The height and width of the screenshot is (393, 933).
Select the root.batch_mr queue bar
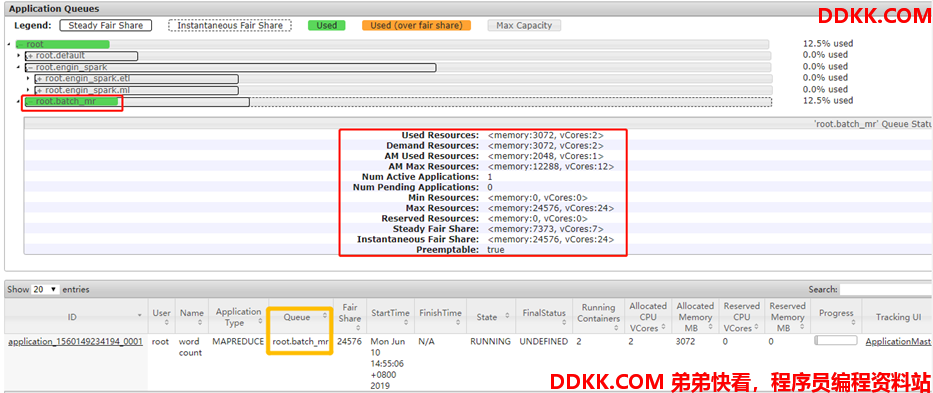click(136, 102)
